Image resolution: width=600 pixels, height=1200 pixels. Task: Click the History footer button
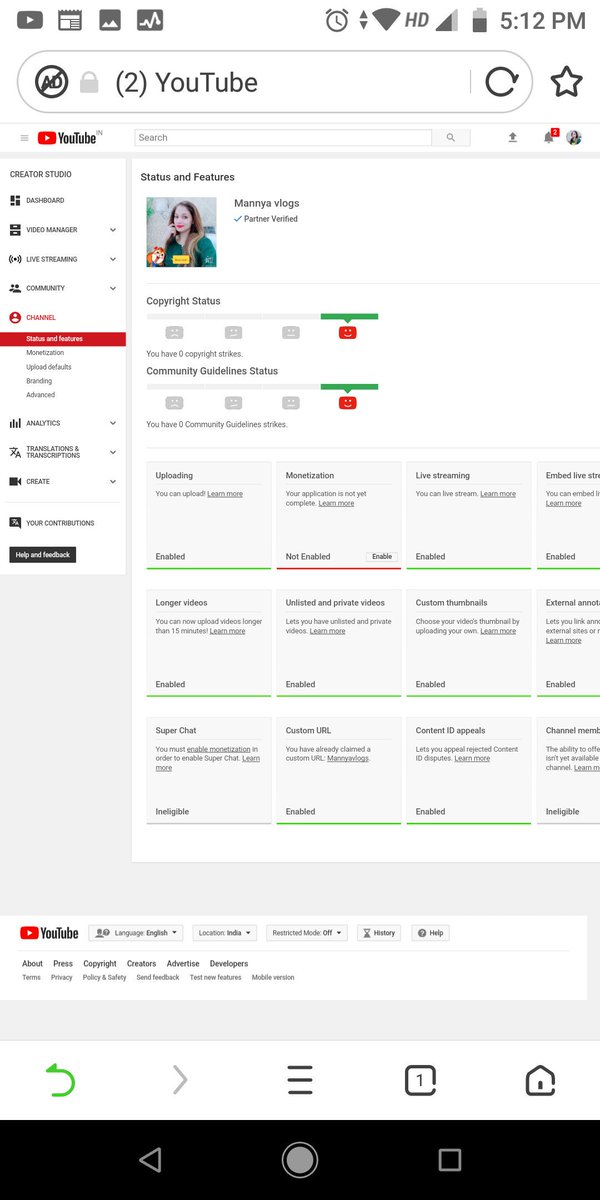coord(380,933)
